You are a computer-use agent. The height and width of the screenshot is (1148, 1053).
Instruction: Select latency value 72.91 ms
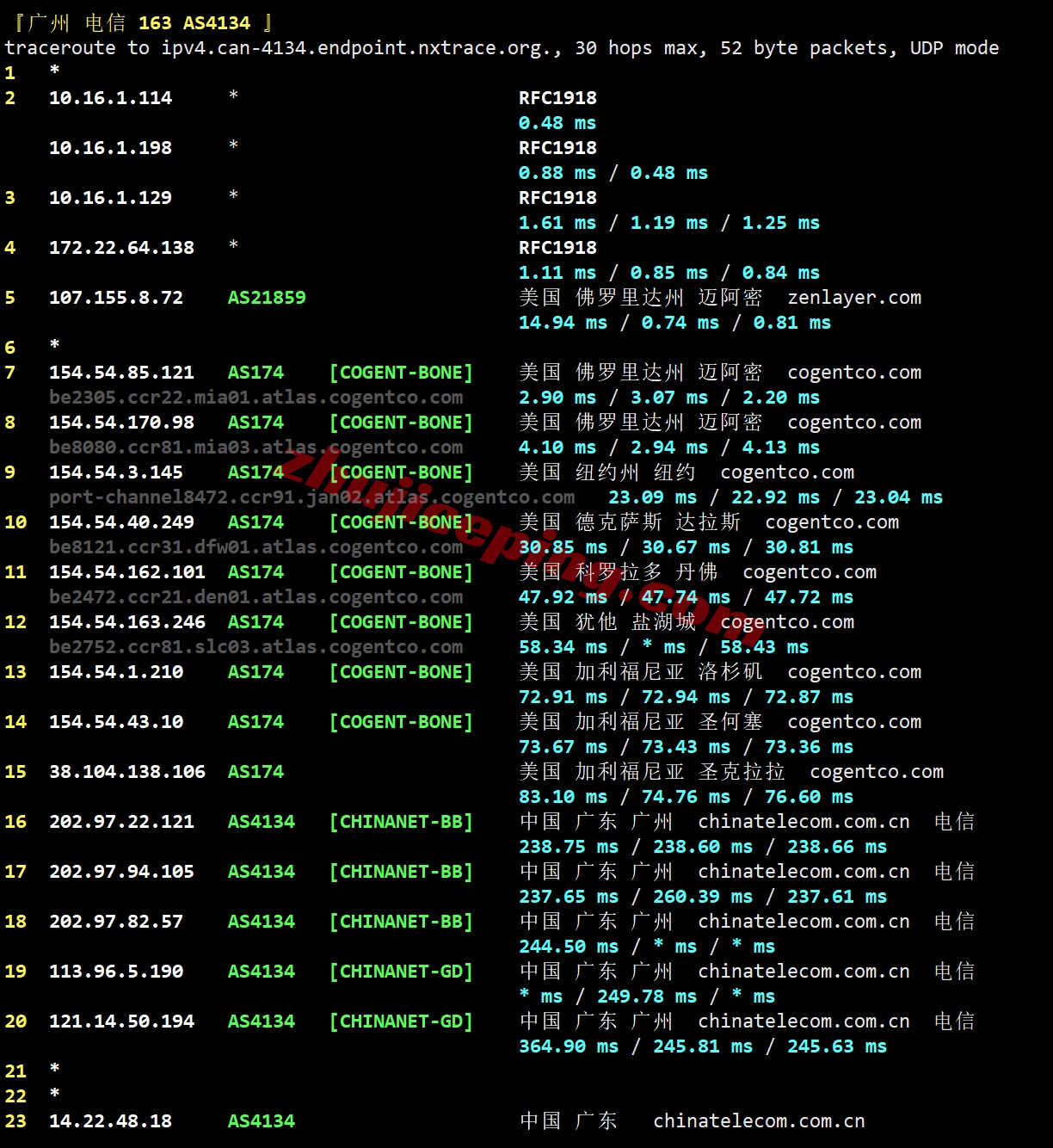[563, 697]
